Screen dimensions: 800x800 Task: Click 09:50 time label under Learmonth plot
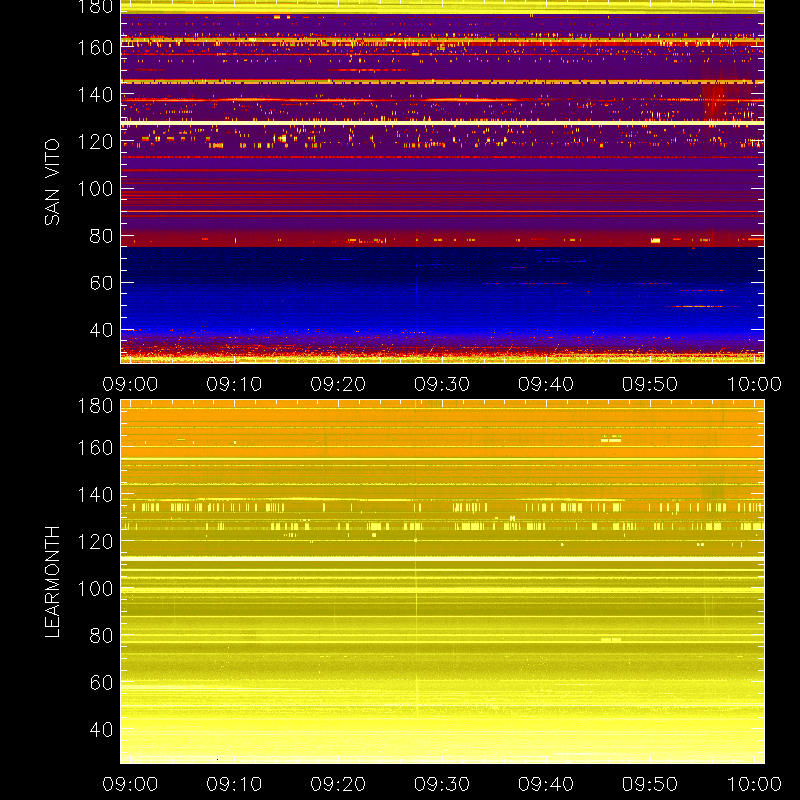click(650, 784)
